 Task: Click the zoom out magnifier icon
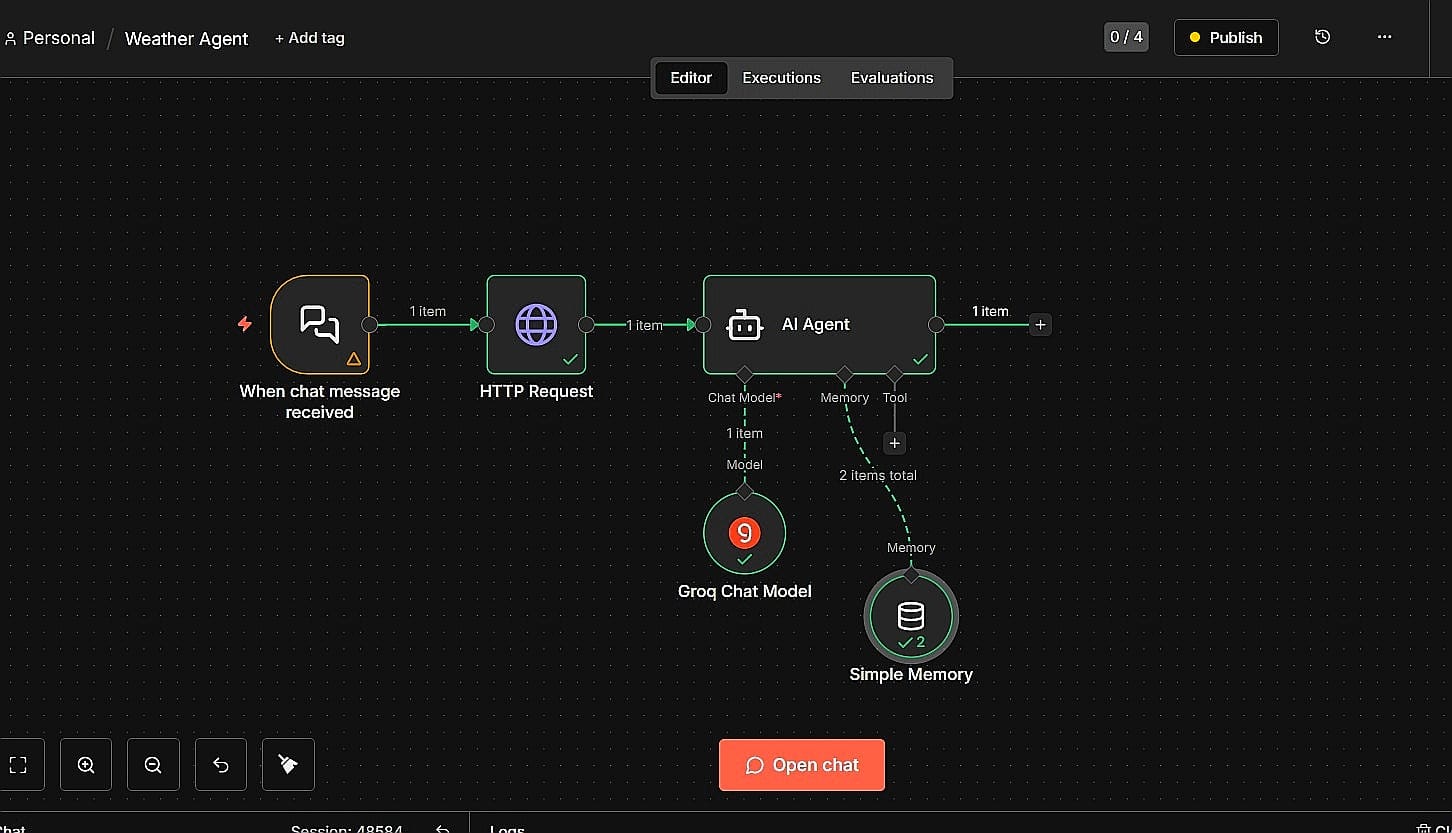[x=153, y=765]
